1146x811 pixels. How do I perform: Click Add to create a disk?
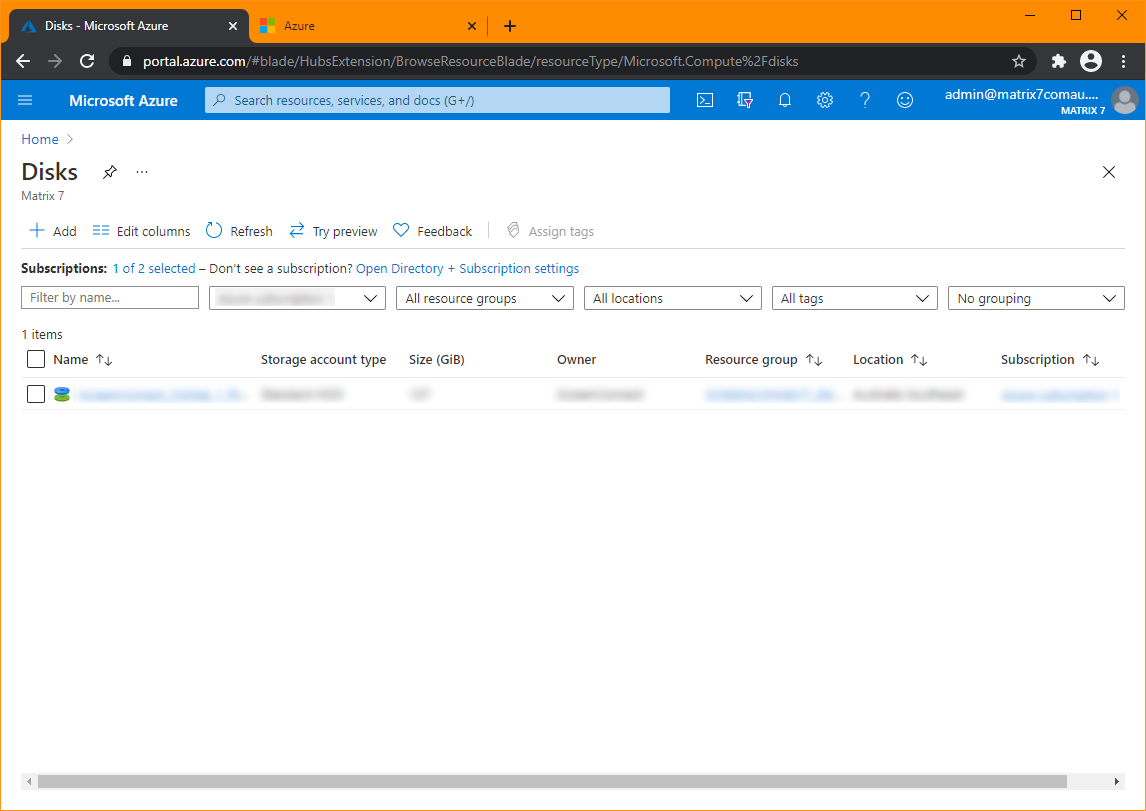click(53, 231)
